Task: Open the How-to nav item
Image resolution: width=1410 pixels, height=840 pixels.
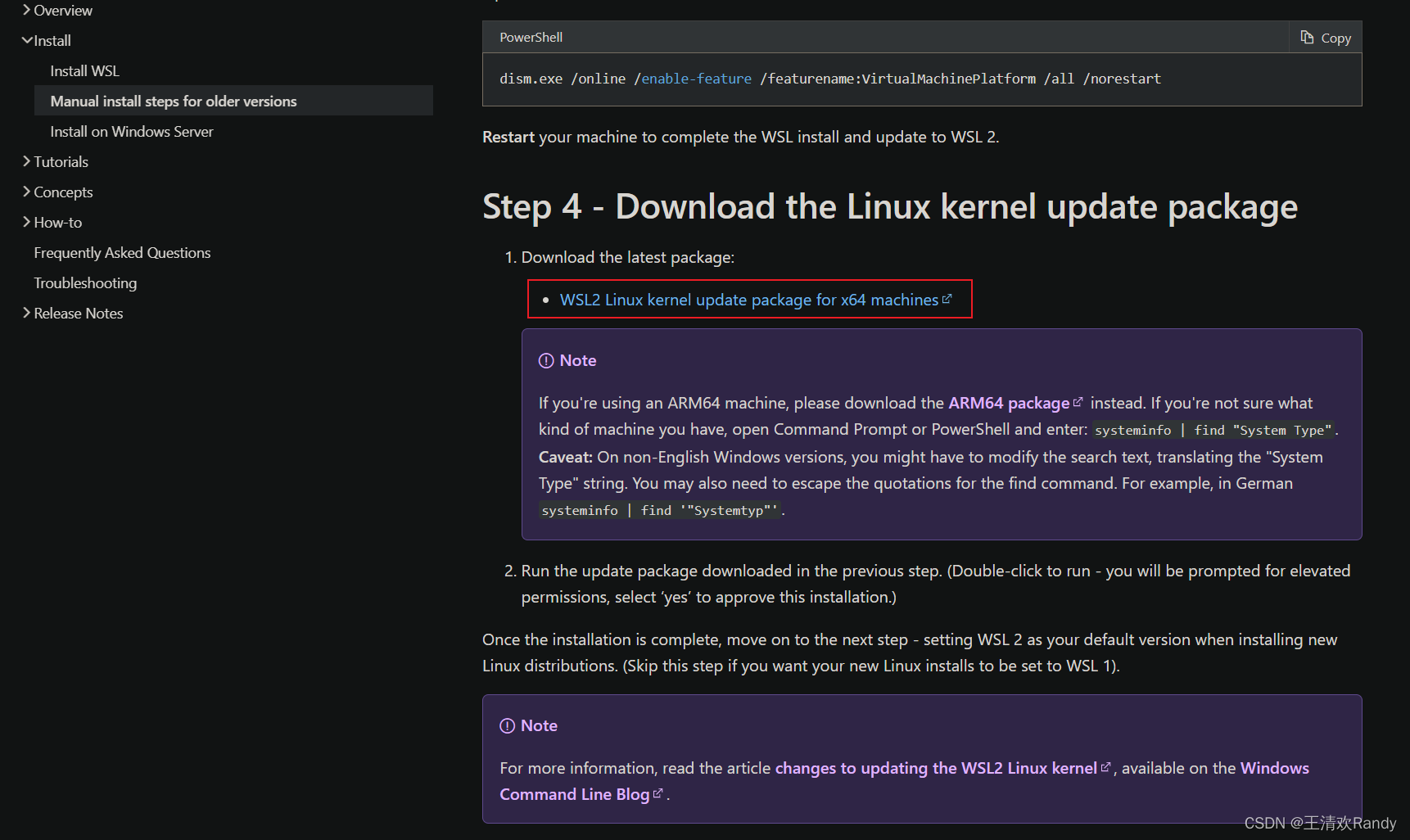Action: point(57,223)
